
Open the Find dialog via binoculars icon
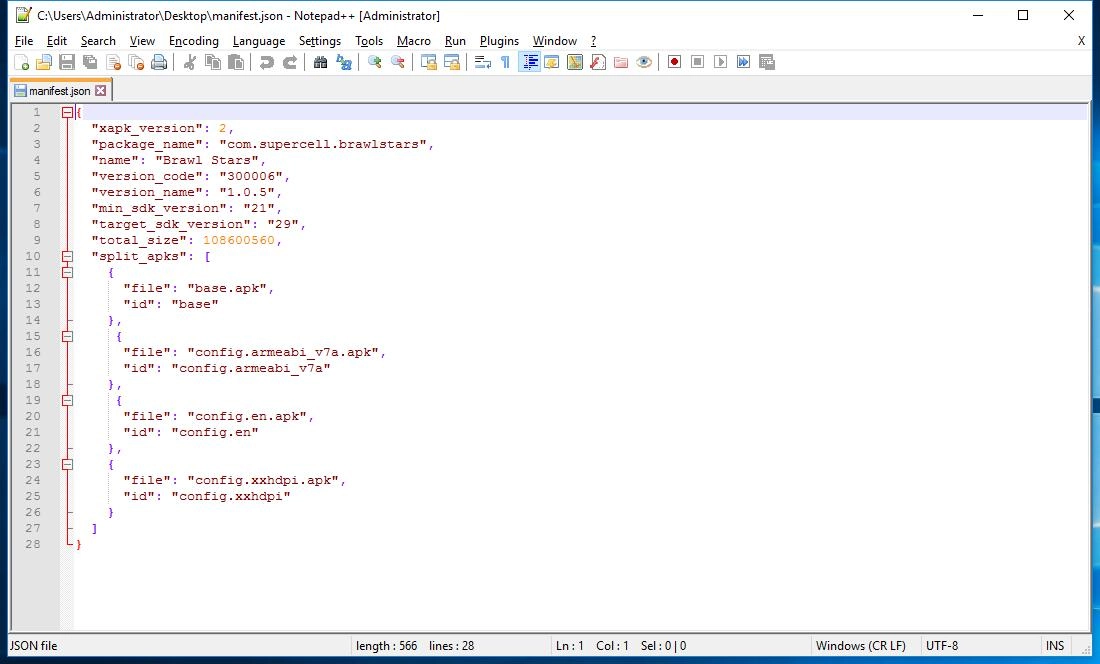pyautogui.click(x=320, y=62)
